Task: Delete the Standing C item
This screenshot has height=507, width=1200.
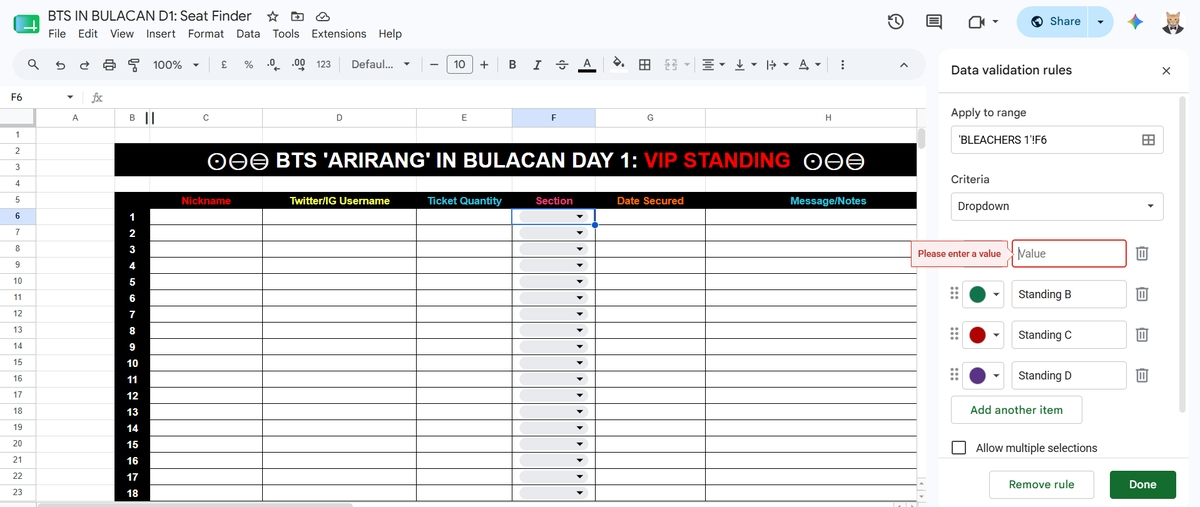Action: click(x=1142, y=335)
